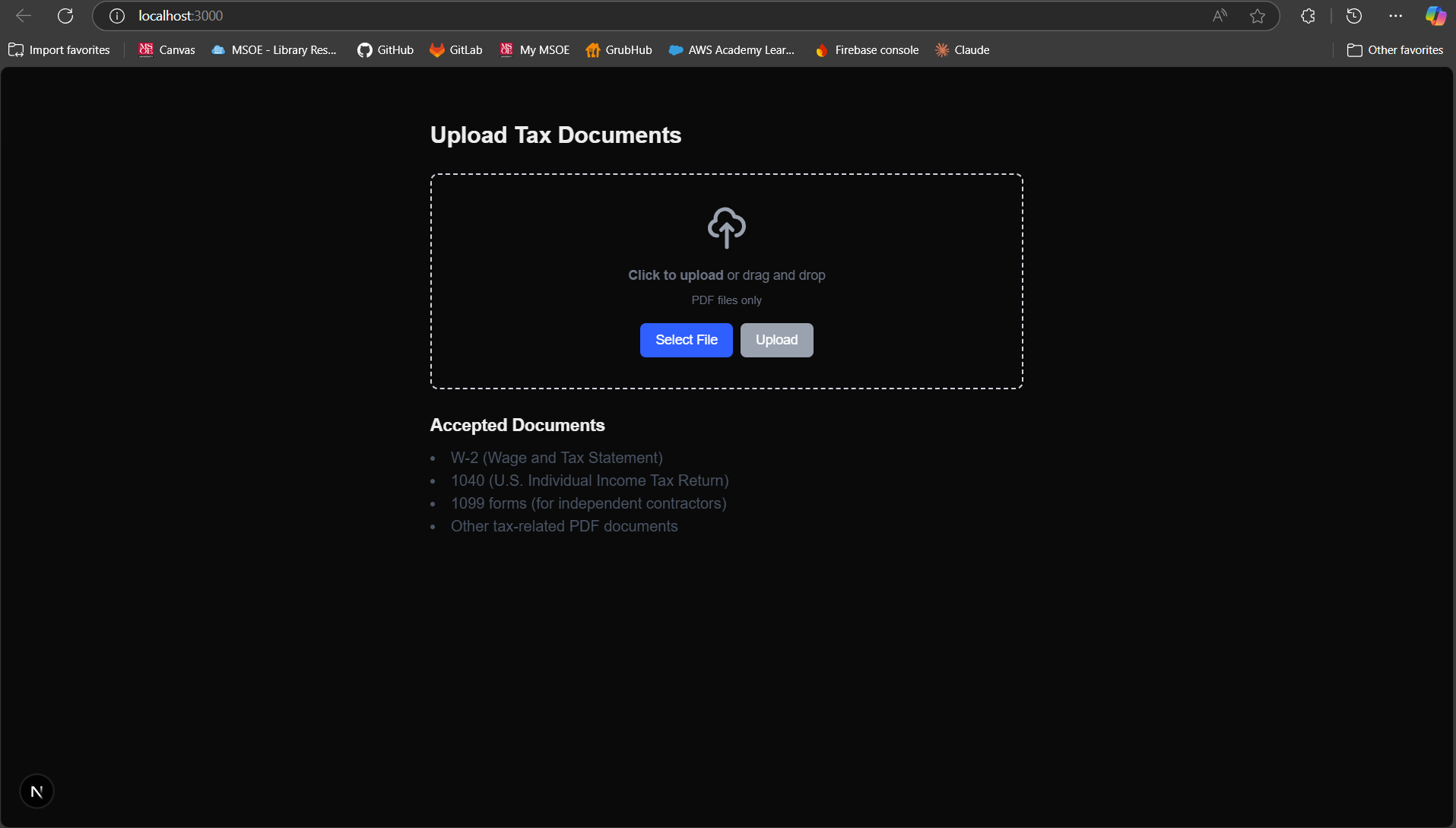This screenshot has height=828, width=1456.
Task: Open the Next.js dev tools badge
Action: tap(36, 792)
